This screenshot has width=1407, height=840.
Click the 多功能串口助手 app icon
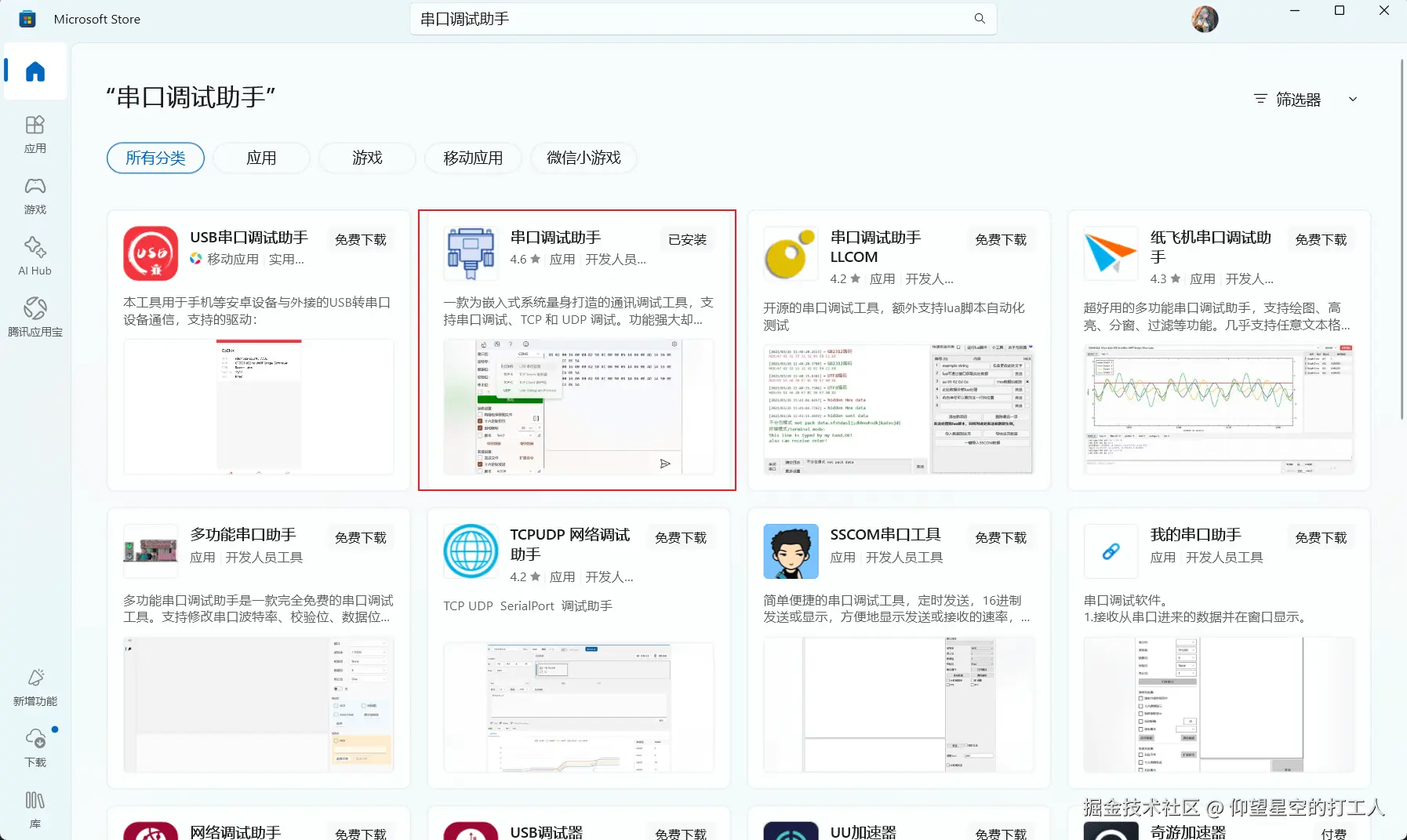click(x=151, y=551)
